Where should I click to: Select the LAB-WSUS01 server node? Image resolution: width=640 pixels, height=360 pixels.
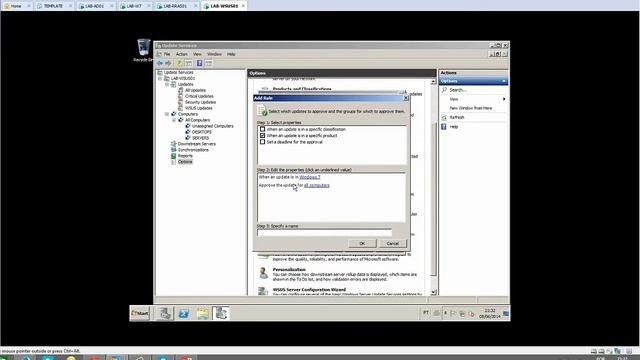click(182, 78)
